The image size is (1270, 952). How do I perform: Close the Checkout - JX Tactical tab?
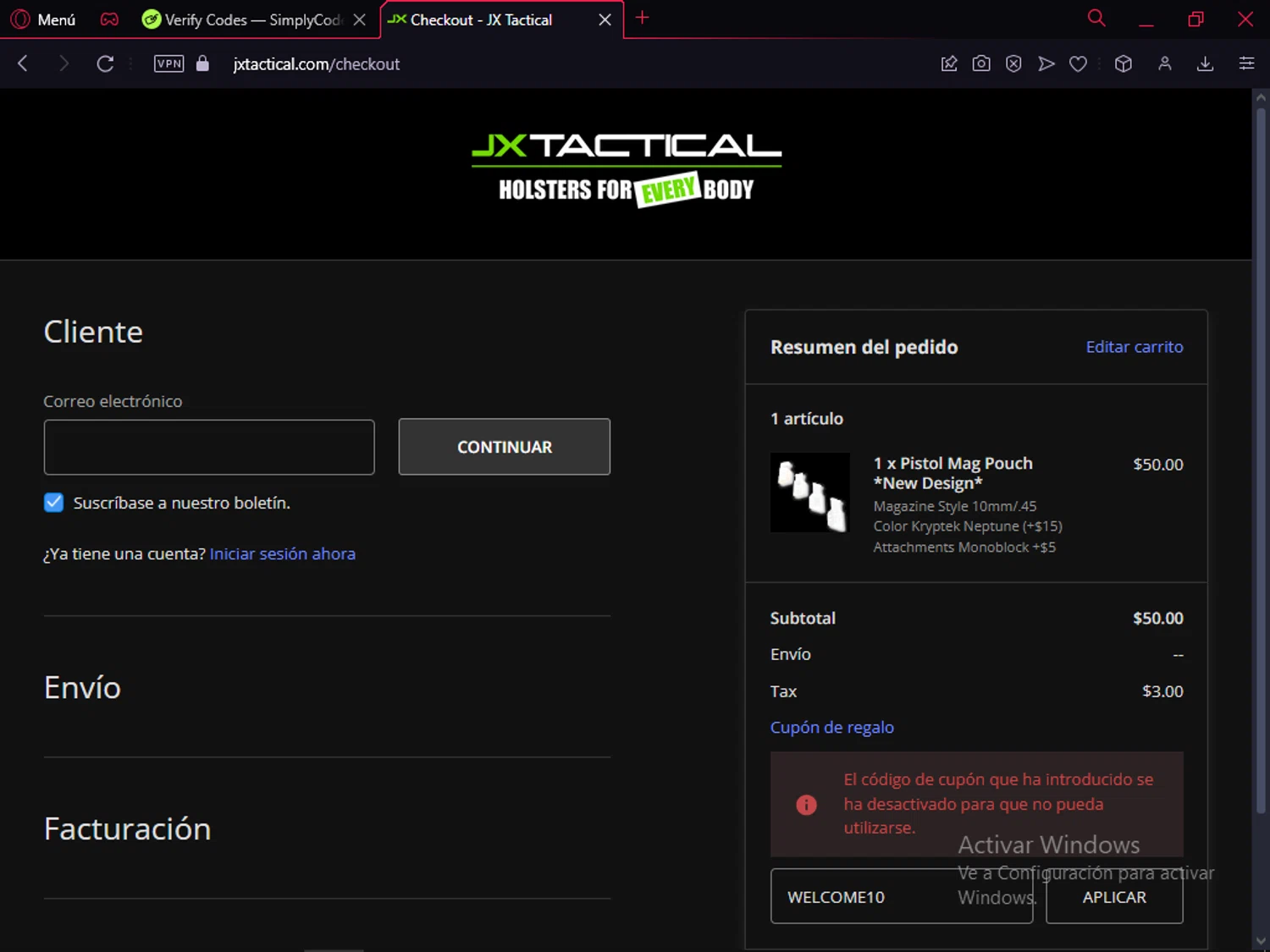click(605, 19)
